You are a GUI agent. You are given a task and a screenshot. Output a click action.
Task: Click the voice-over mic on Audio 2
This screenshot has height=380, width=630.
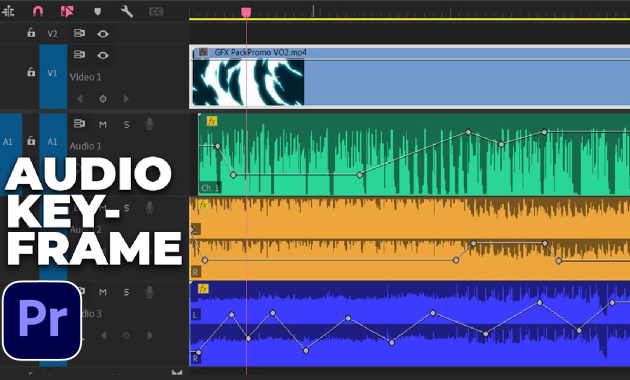coord(149,207)
